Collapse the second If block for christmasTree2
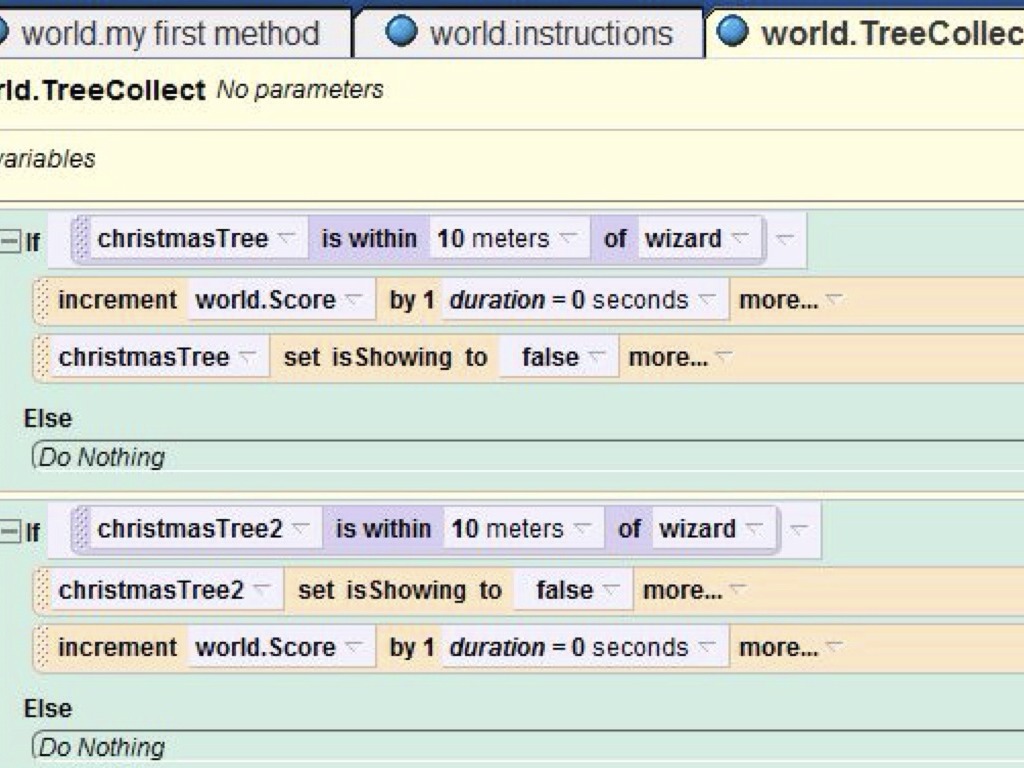1024x768 pixels. (x=10, y=531)
